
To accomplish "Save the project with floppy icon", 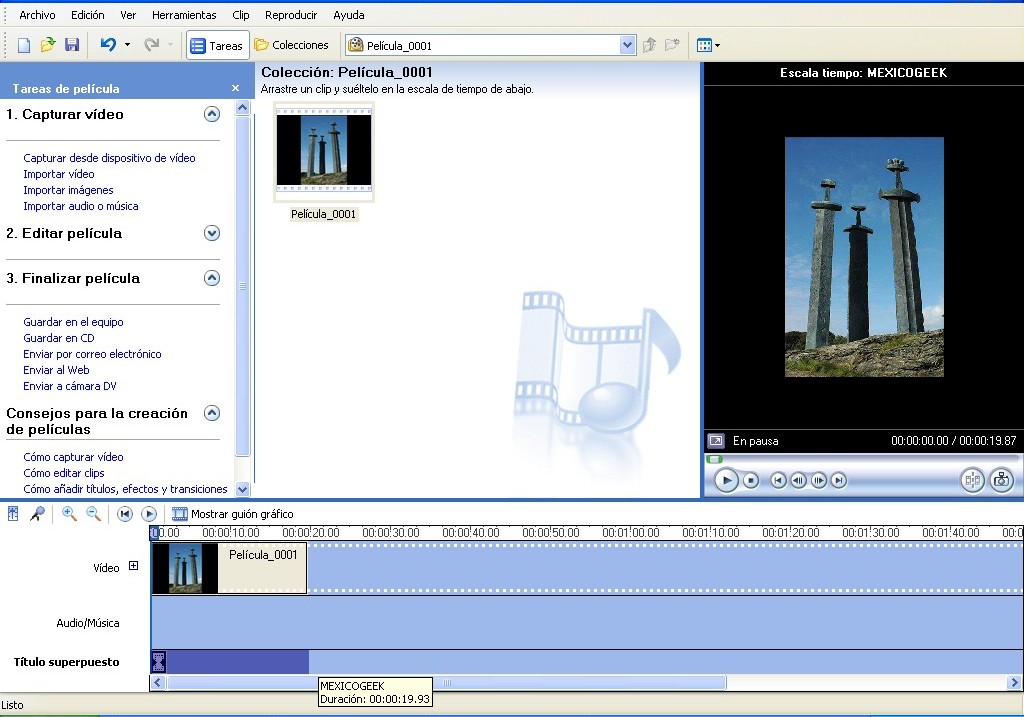I will pyautogui.click(x=72, y=45).
